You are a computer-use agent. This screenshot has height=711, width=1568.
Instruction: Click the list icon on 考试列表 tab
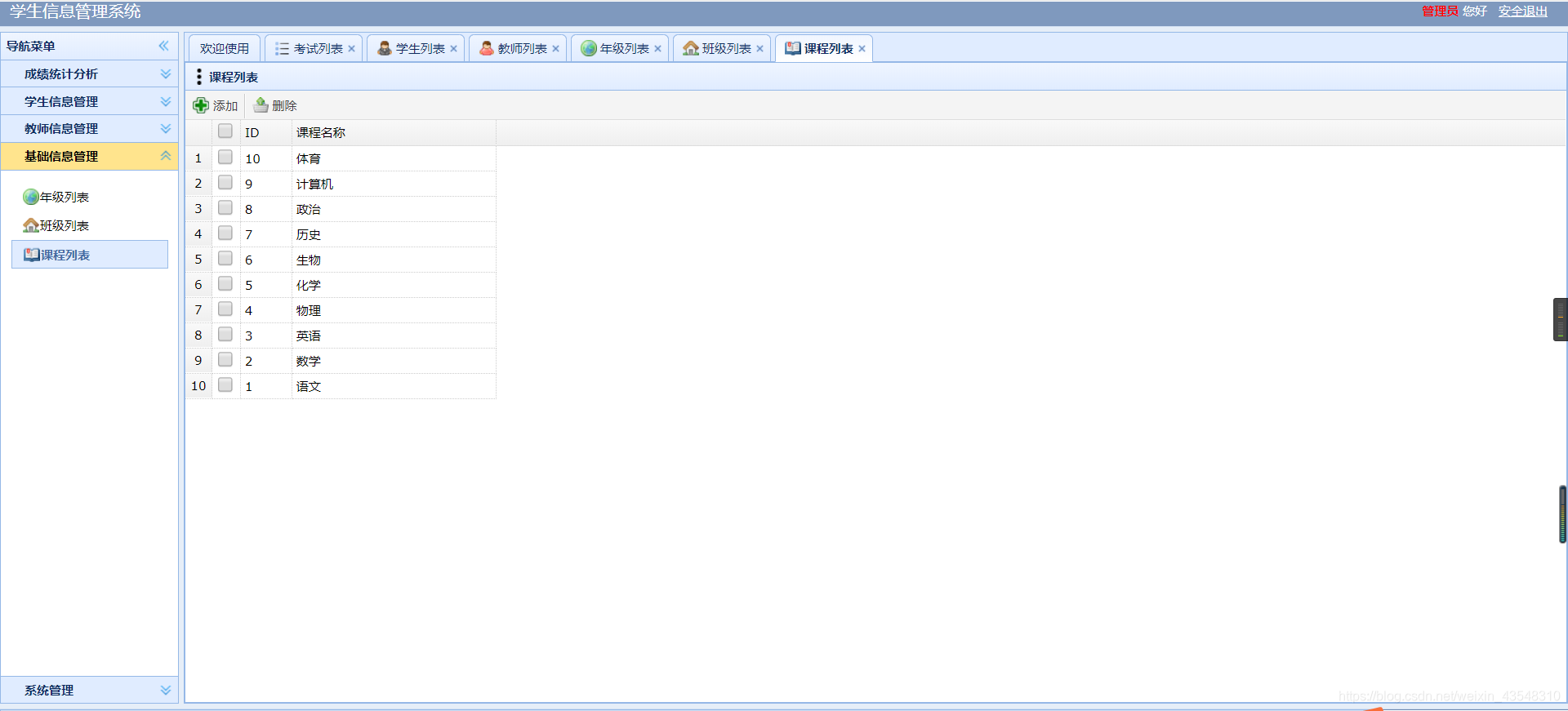(x=282, y=49)
